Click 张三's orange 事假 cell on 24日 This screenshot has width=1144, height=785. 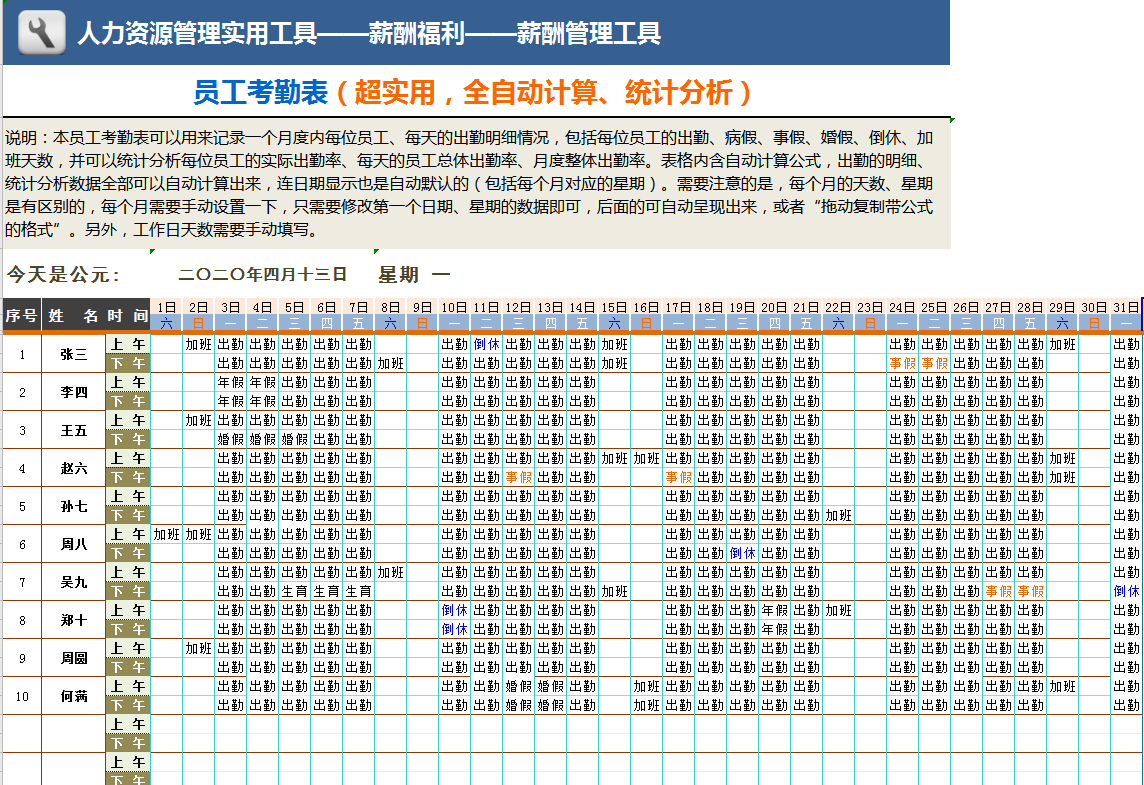[902, 363]
